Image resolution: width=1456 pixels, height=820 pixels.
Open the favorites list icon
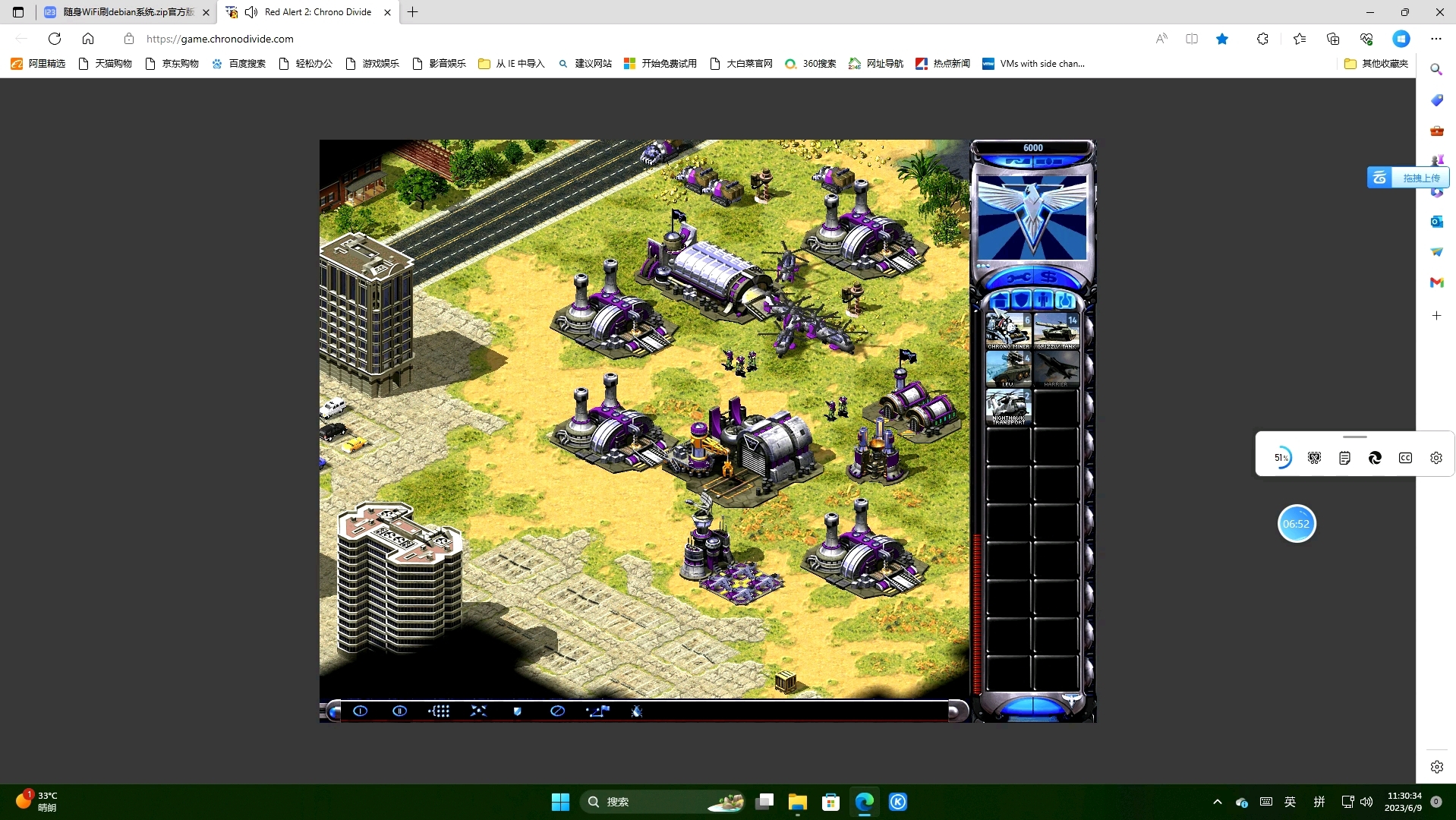pyautogui.click(x=1300, y=39)
